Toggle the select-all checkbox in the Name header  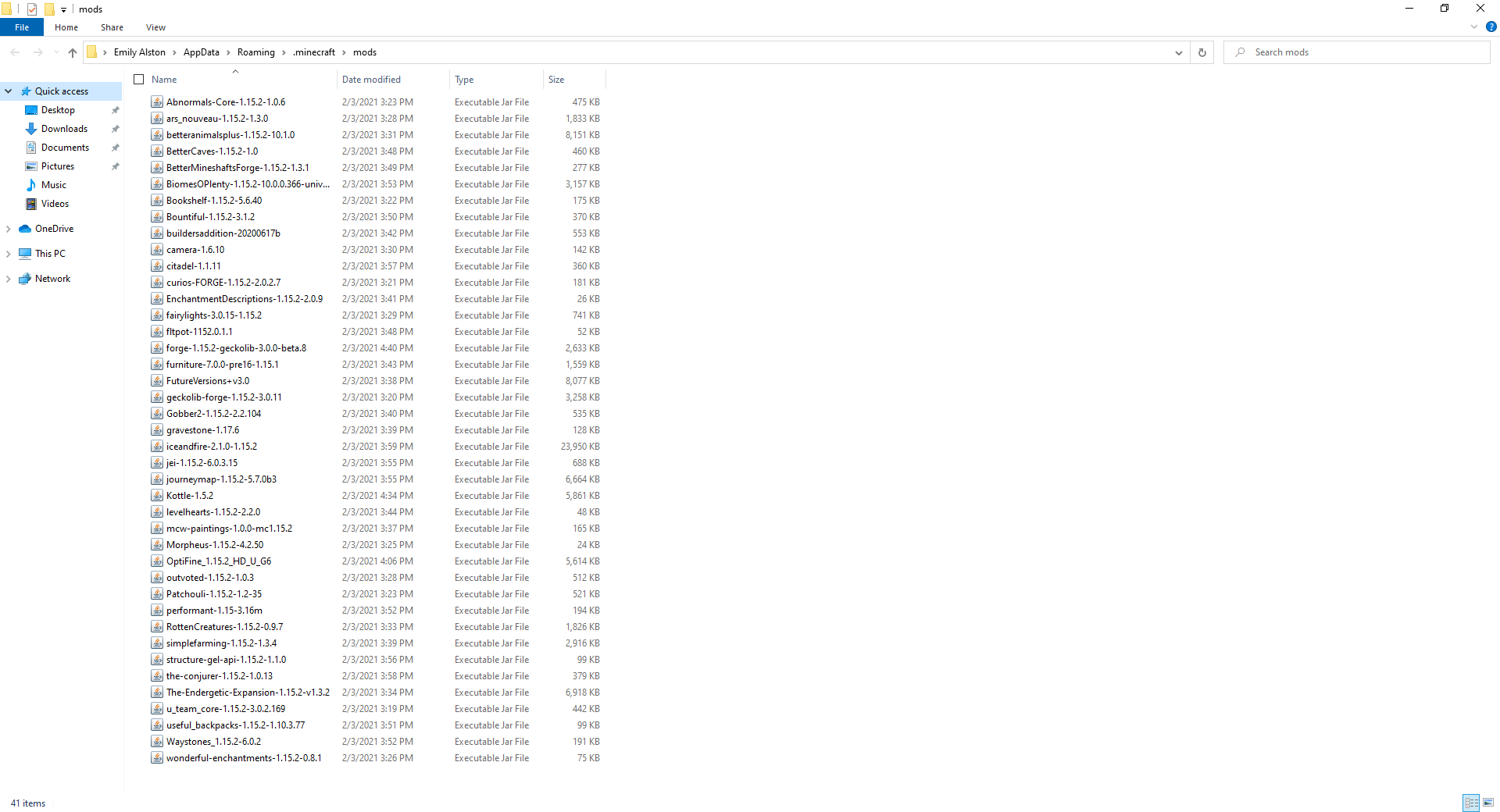[139, 80]
